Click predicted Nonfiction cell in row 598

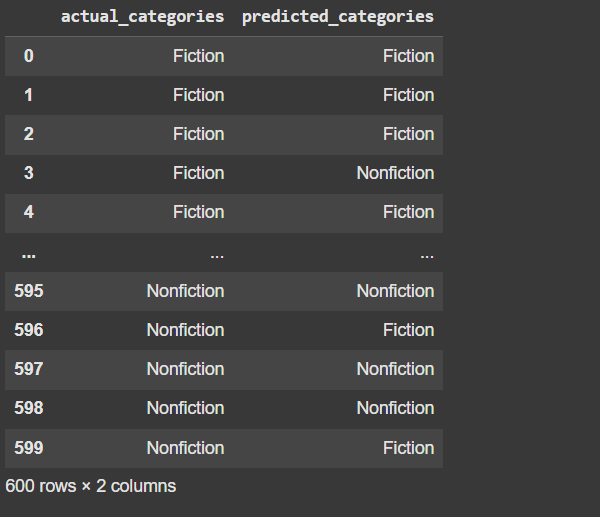395,408
